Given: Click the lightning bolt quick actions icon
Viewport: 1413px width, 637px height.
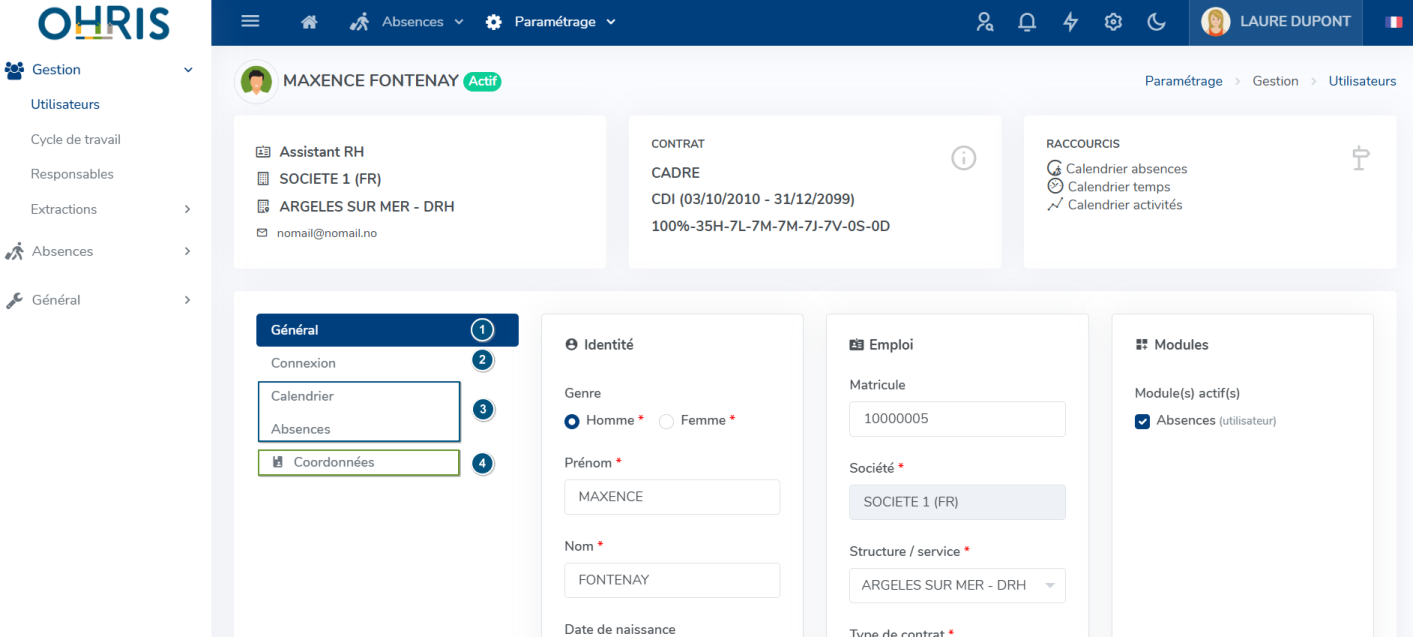Looking at the screenshot, I should (x=1070, y=22).
